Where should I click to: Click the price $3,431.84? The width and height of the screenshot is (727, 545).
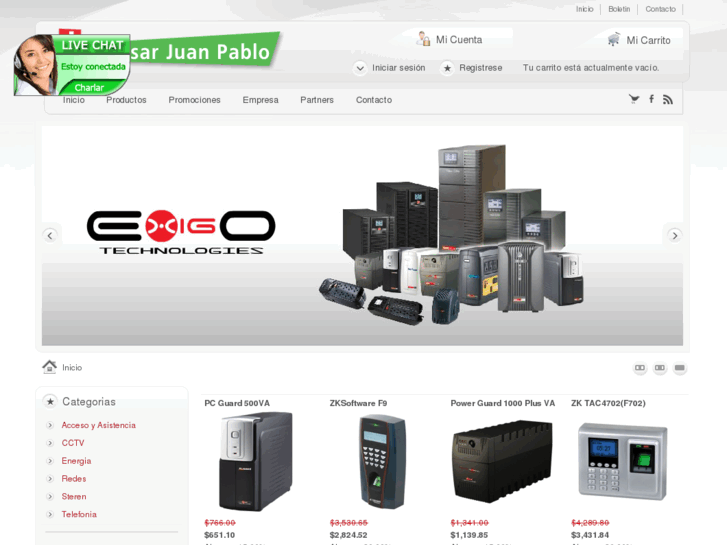(590, 535)
